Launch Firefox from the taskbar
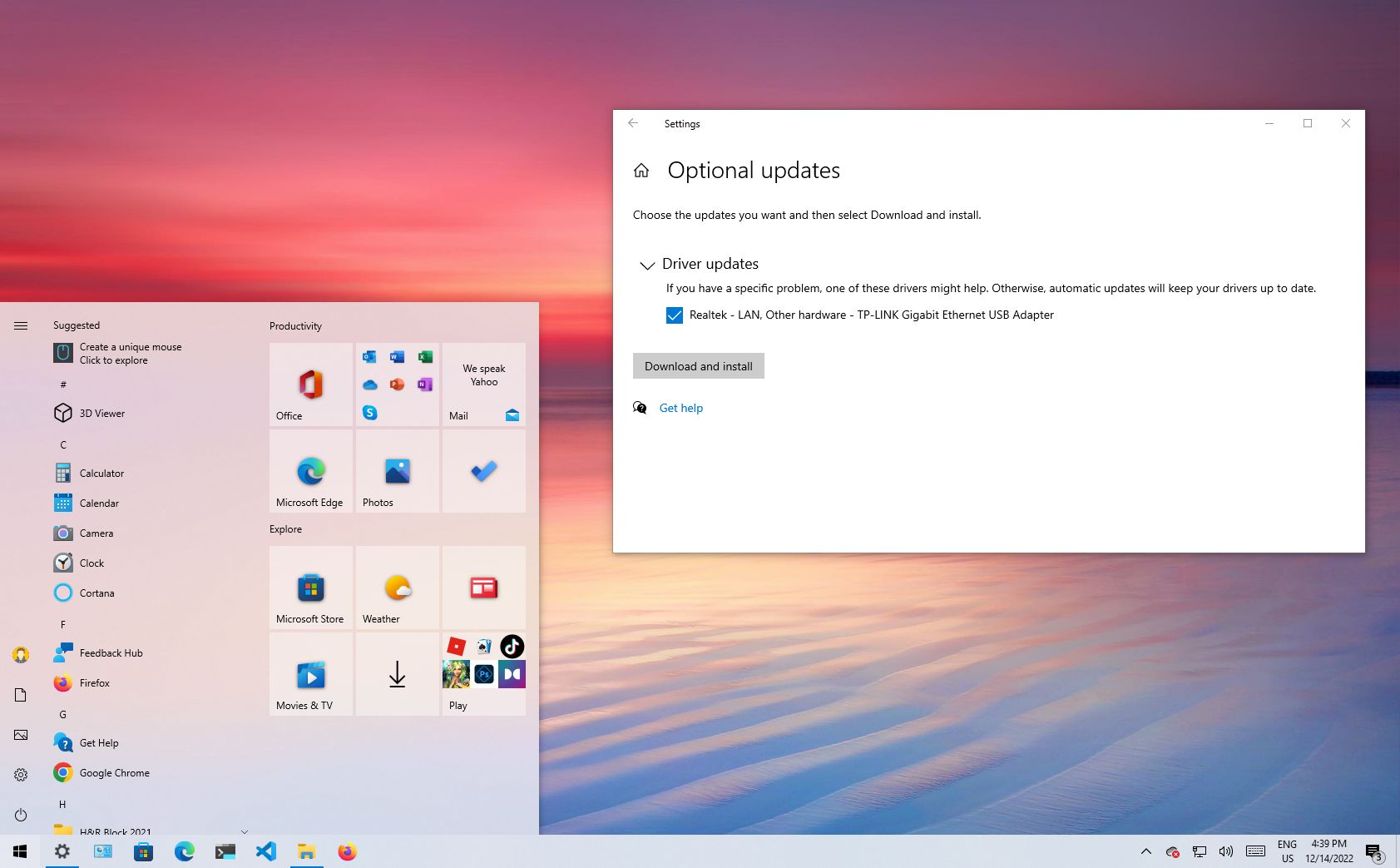 point(347,851)
